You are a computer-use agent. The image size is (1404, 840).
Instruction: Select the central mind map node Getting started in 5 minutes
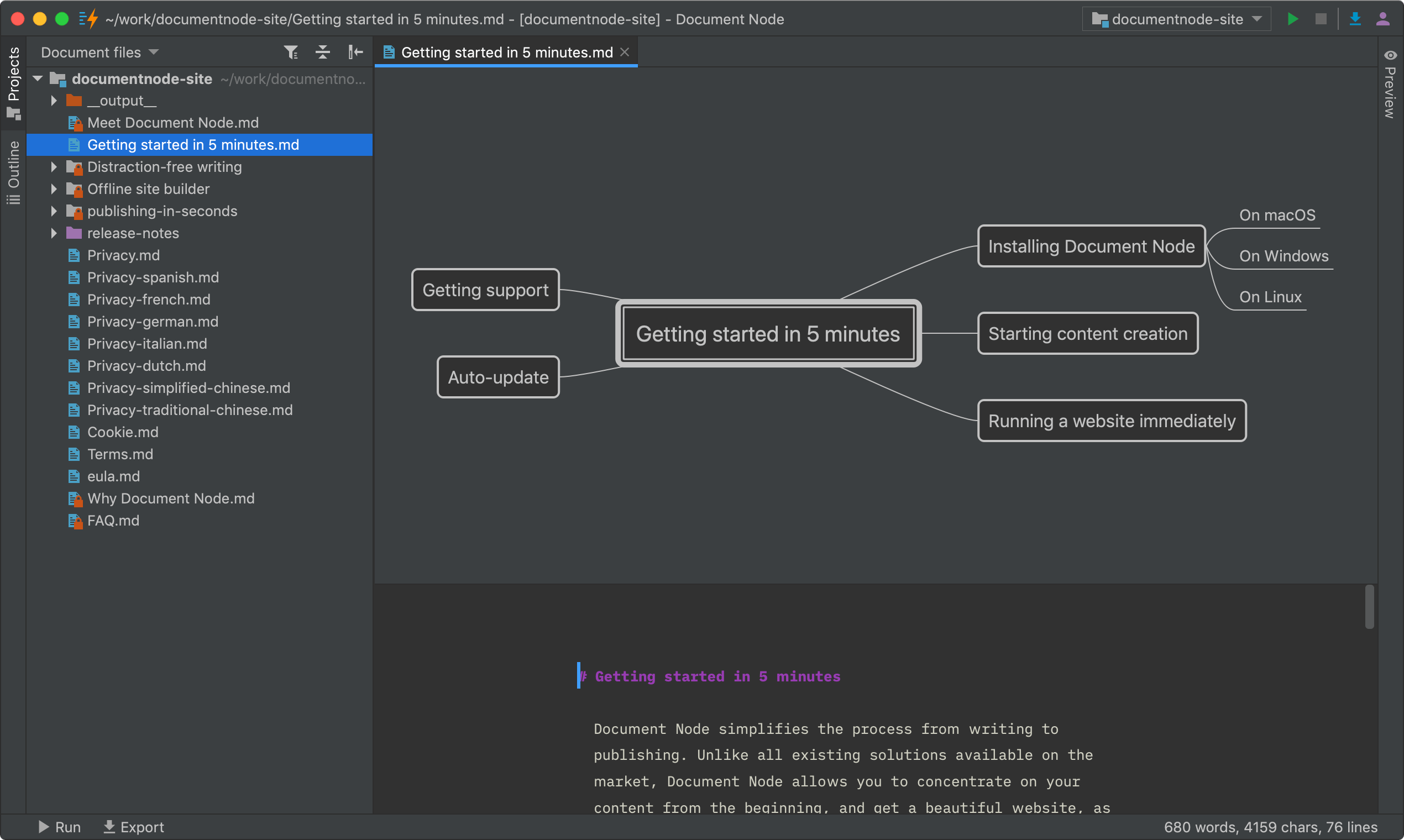coord(768,334)
